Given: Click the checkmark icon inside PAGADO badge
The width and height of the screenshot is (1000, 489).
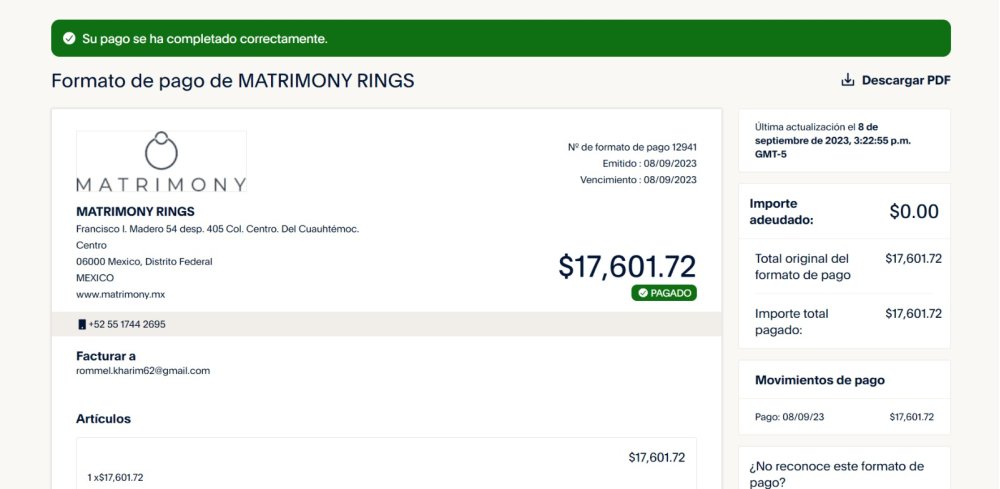Looking at the screenshot, I should point(643,293).
